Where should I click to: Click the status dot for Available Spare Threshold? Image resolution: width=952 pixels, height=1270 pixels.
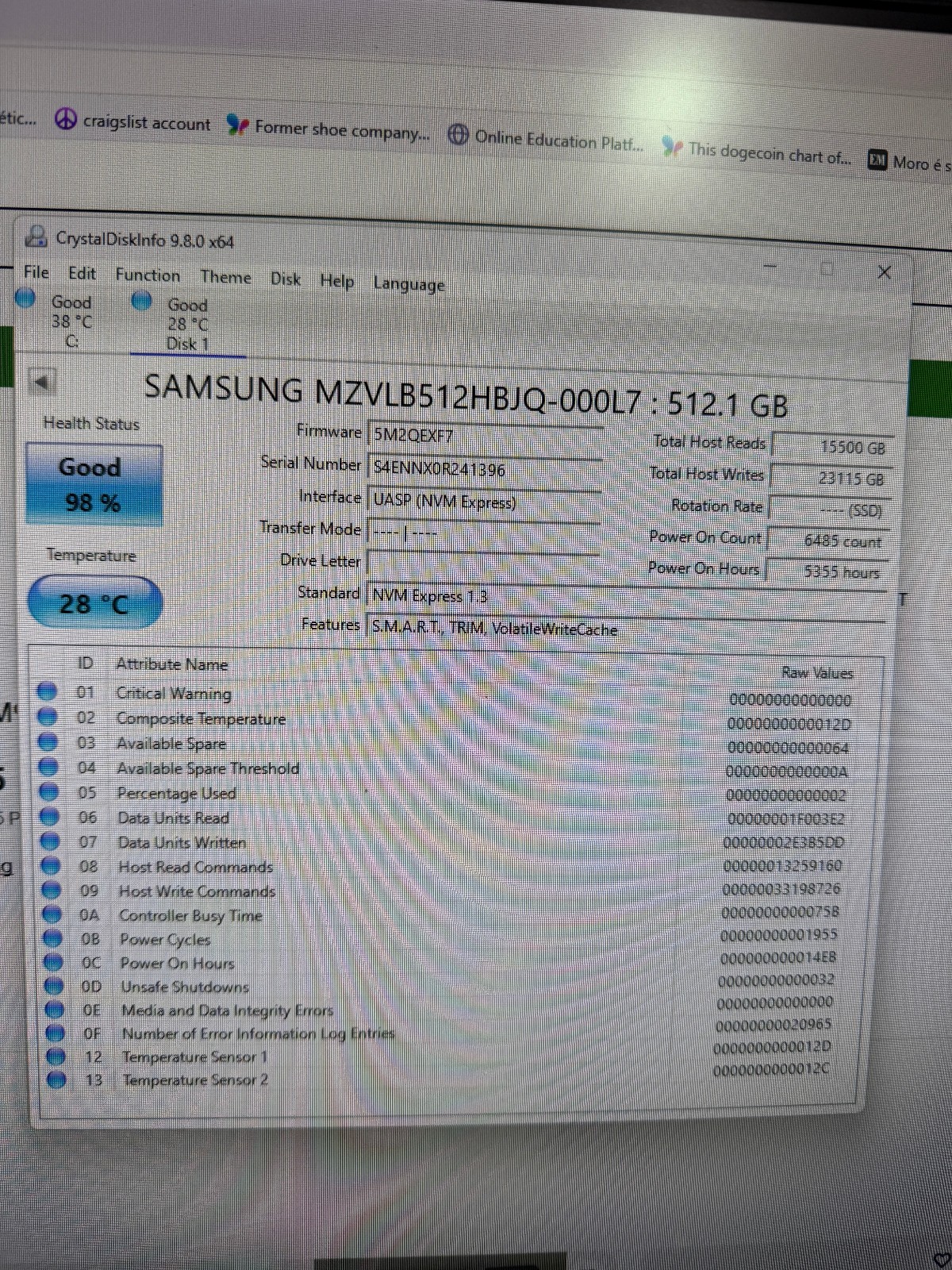(48, 767)
